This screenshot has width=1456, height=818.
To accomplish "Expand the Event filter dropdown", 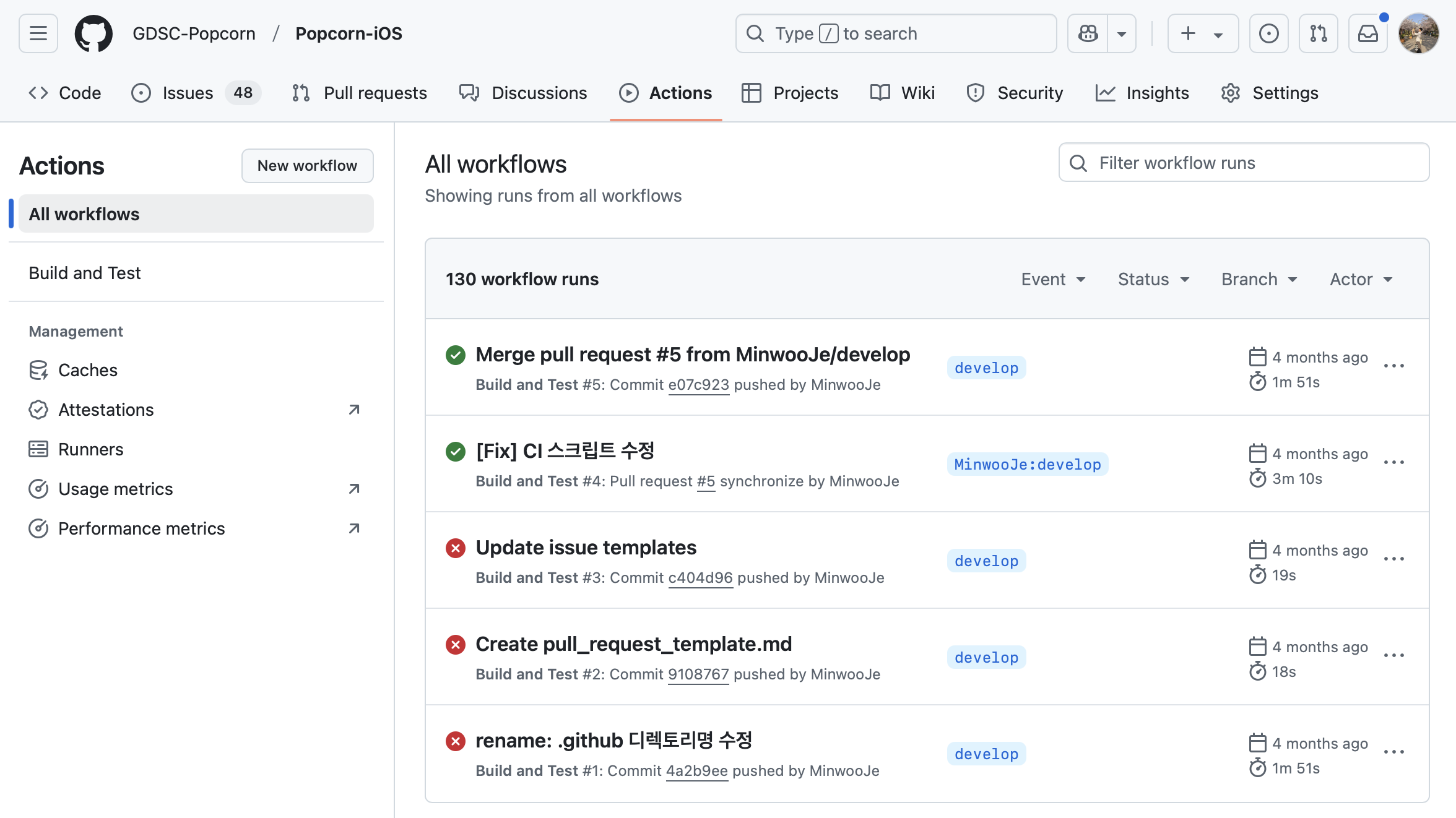I will [x=1053, y=279].
